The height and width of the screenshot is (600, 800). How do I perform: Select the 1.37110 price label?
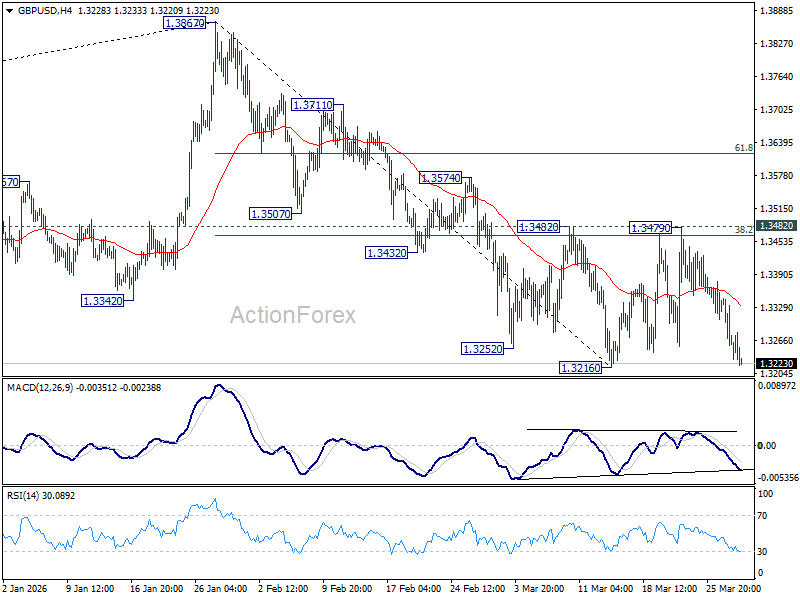point(312,105)
